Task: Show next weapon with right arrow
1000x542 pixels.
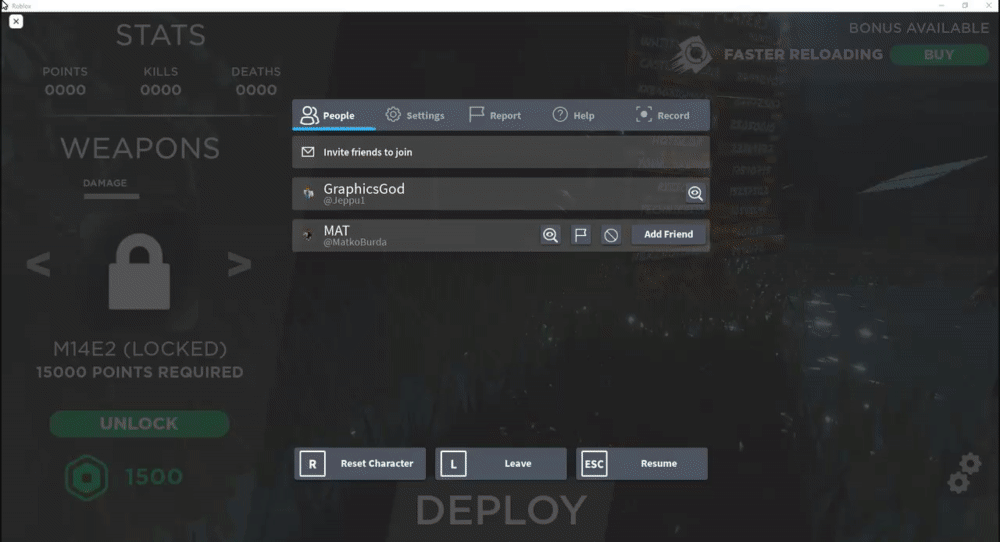Action: tap(239, 263)
